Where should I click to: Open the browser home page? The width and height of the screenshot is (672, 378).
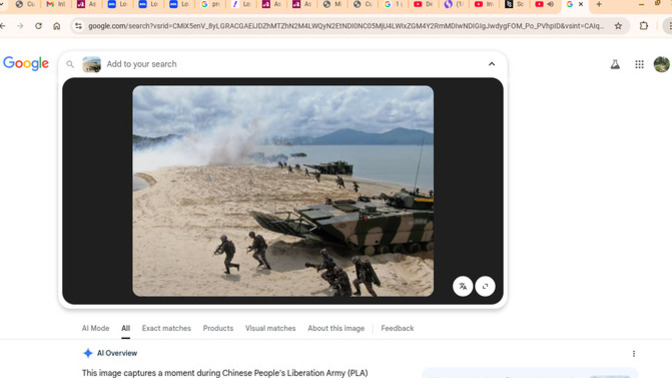coord(57,26)
